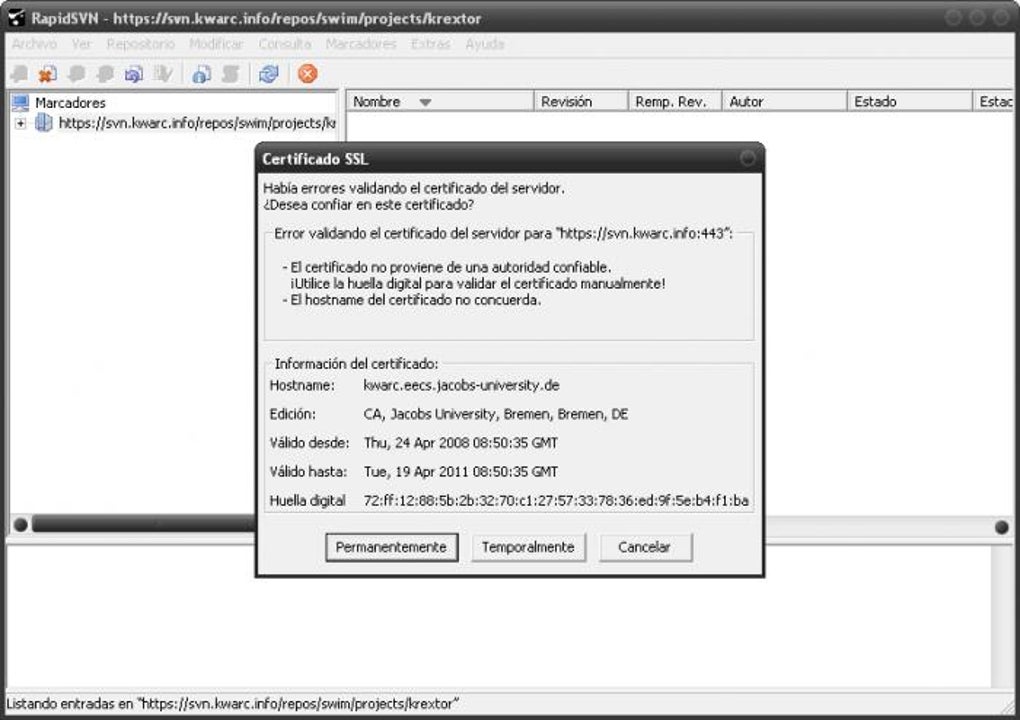Image resolution: width=1020 pixels, height=720 pixels.
Task: Click the Válido desde date 24 Apr 2008
Action: [x=461, y=442]
